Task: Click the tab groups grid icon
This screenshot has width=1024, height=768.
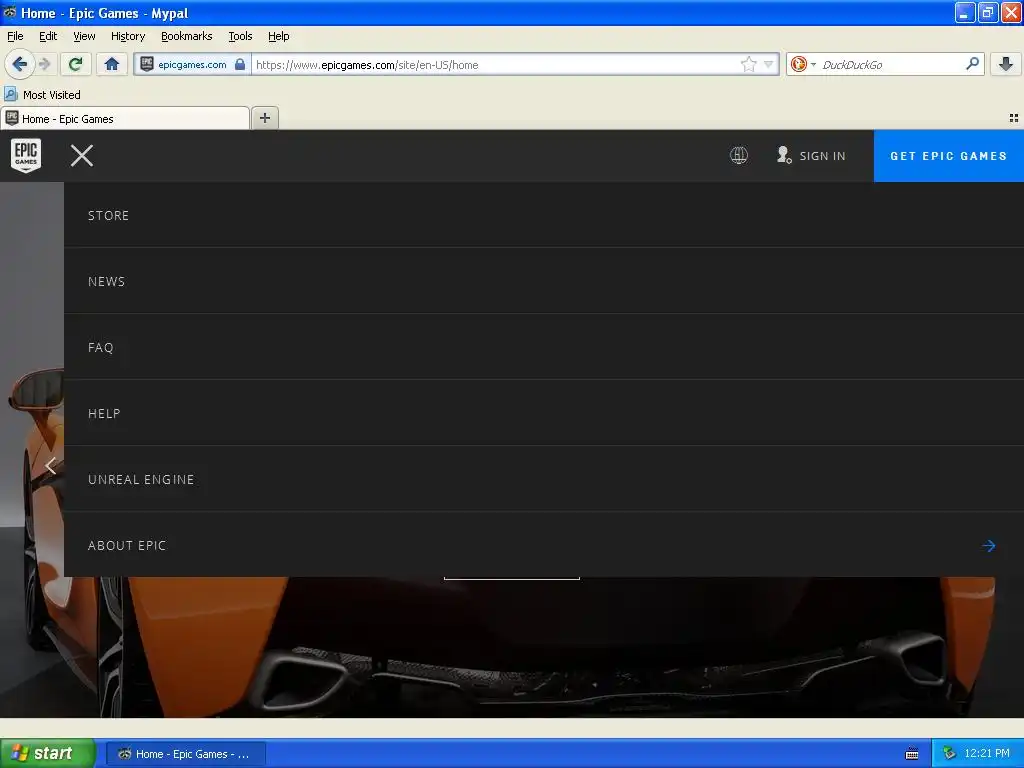Action: click(1014, 118)
